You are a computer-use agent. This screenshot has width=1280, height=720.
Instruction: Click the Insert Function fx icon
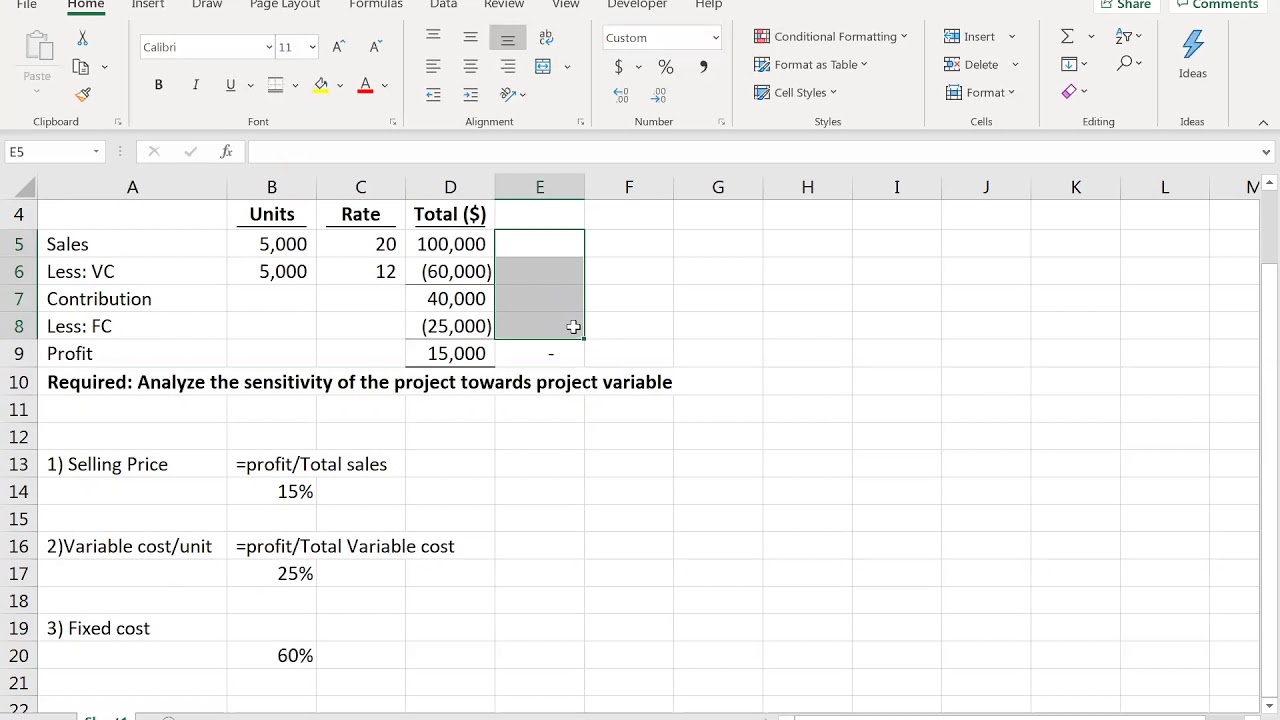[227, 152]
